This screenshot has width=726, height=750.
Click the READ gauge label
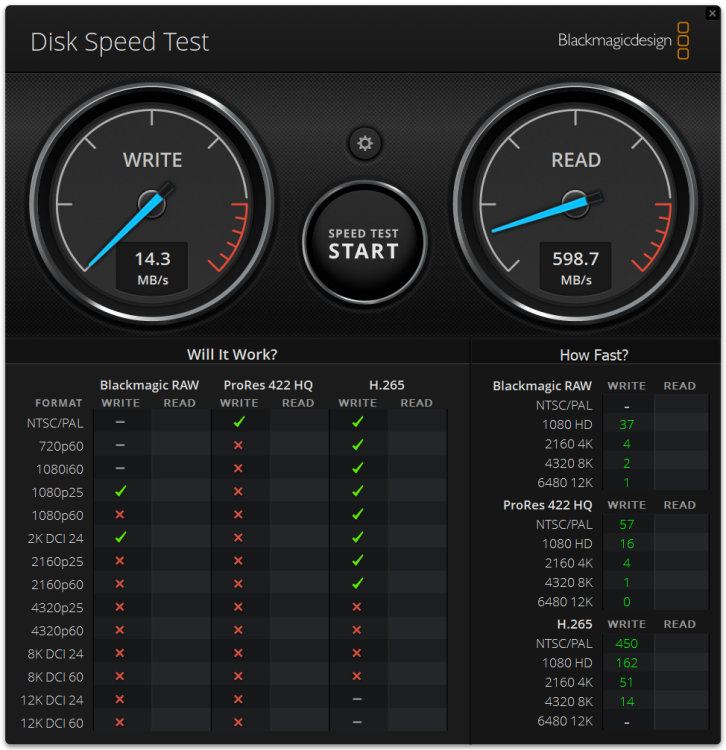point(576,160)
